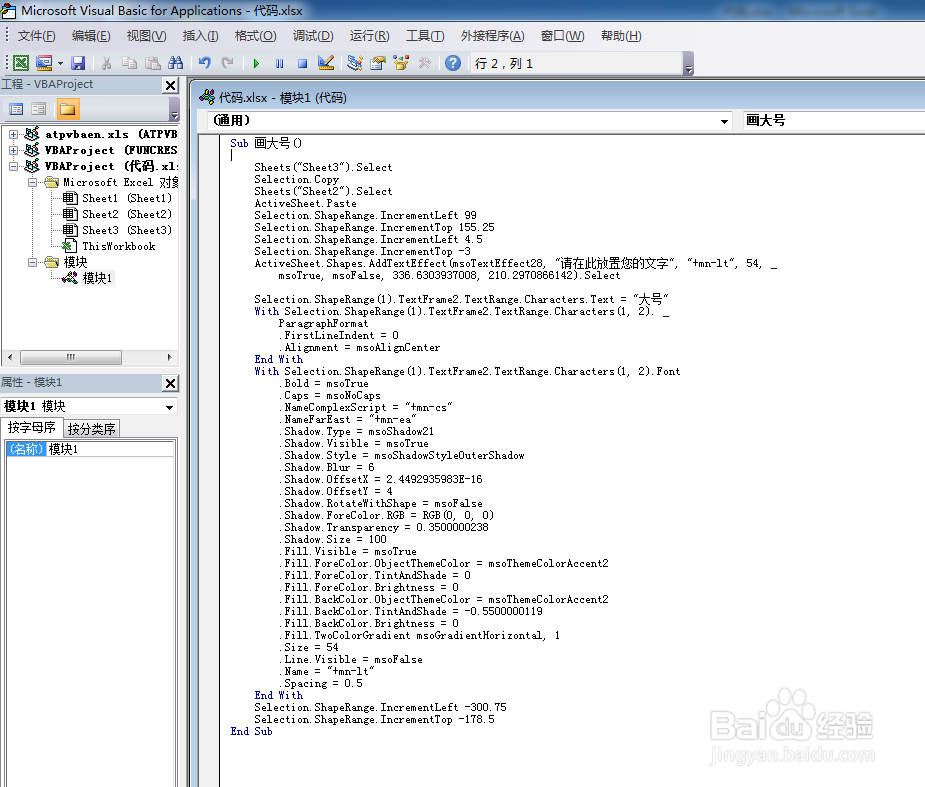Open the 模块1 模块 properties dropdown
The height and width of the screenshot is (787, 925).
point(169,407)
